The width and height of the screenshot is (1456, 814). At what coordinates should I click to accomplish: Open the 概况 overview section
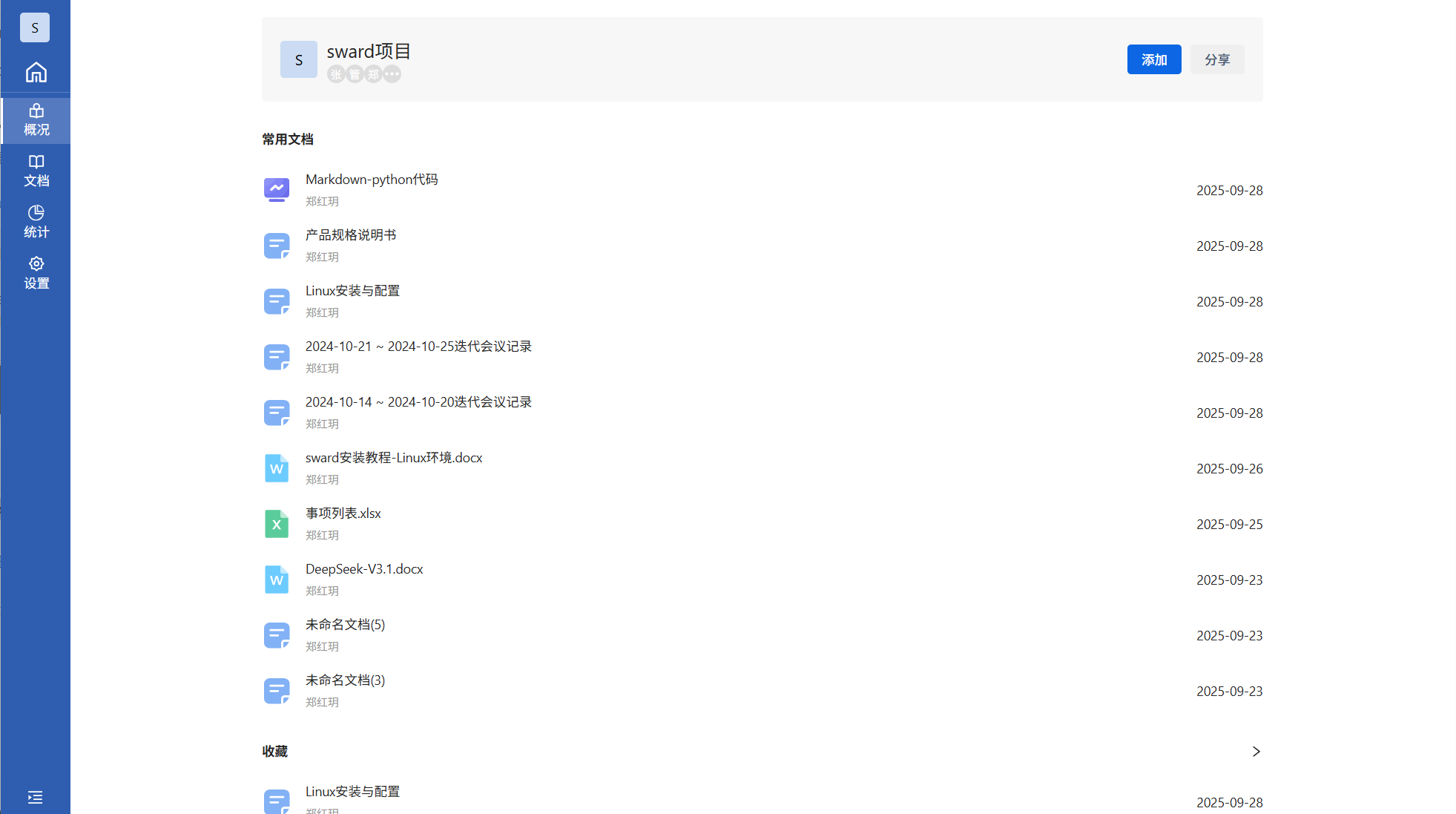pos(36,120)
